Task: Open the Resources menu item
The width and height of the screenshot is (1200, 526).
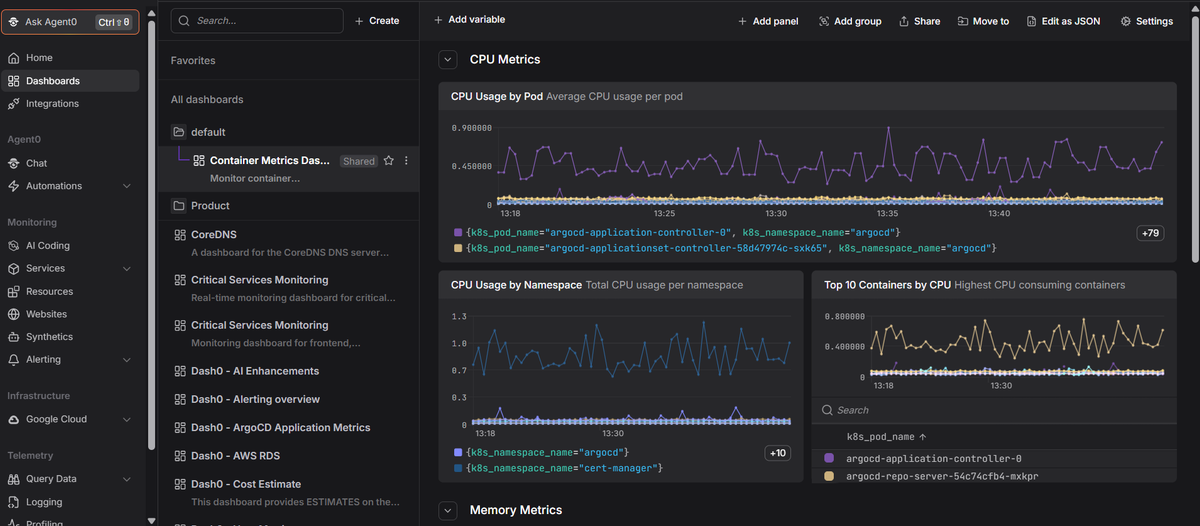Action: pos(70,292)
